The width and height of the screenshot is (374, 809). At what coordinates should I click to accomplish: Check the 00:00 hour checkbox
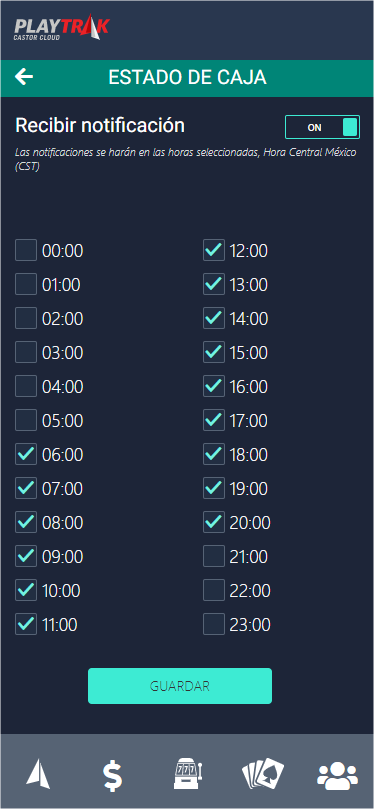[26, 250]
